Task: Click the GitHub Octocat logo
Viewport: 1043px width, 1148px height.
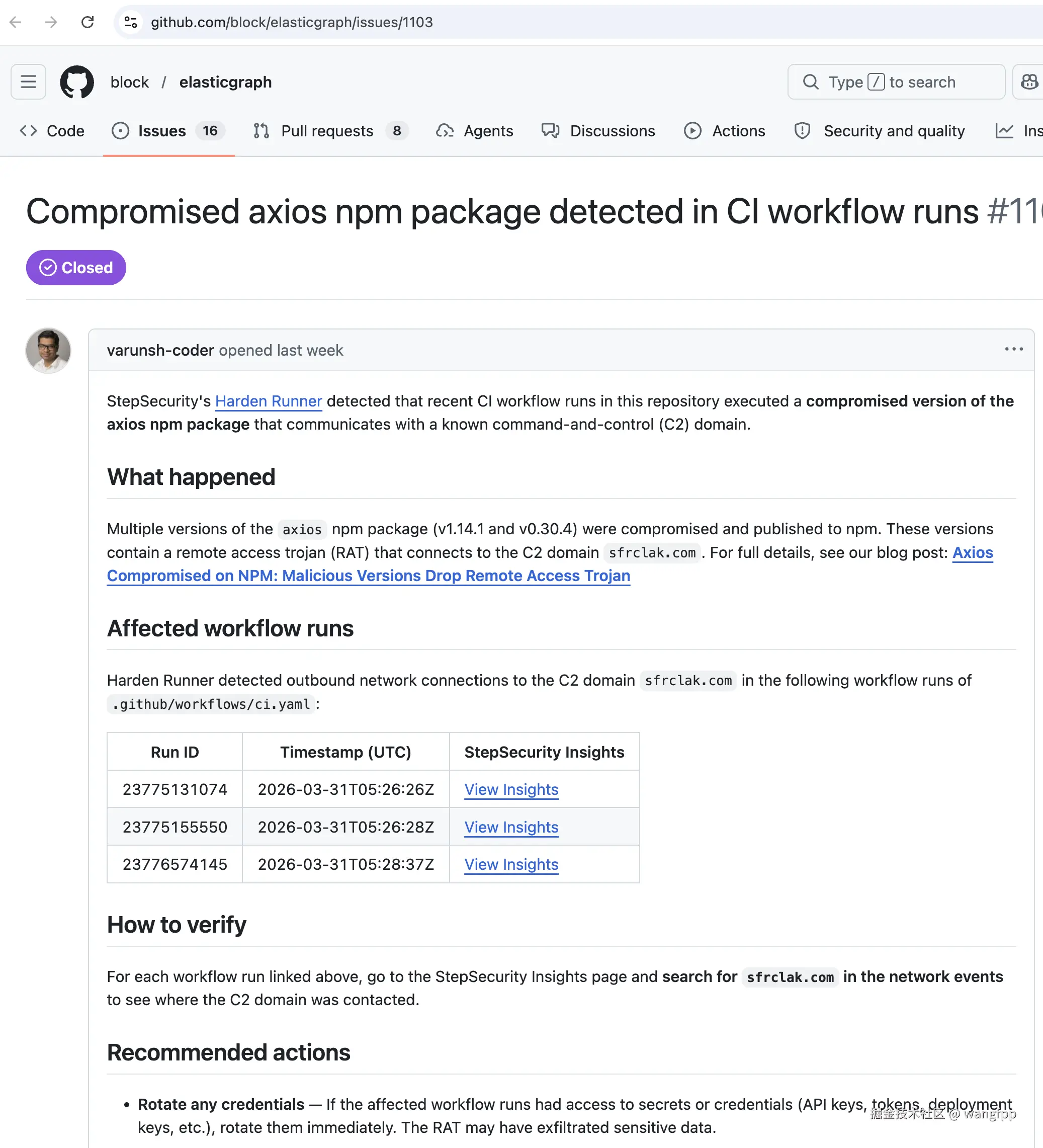Action: click(77, 82)
